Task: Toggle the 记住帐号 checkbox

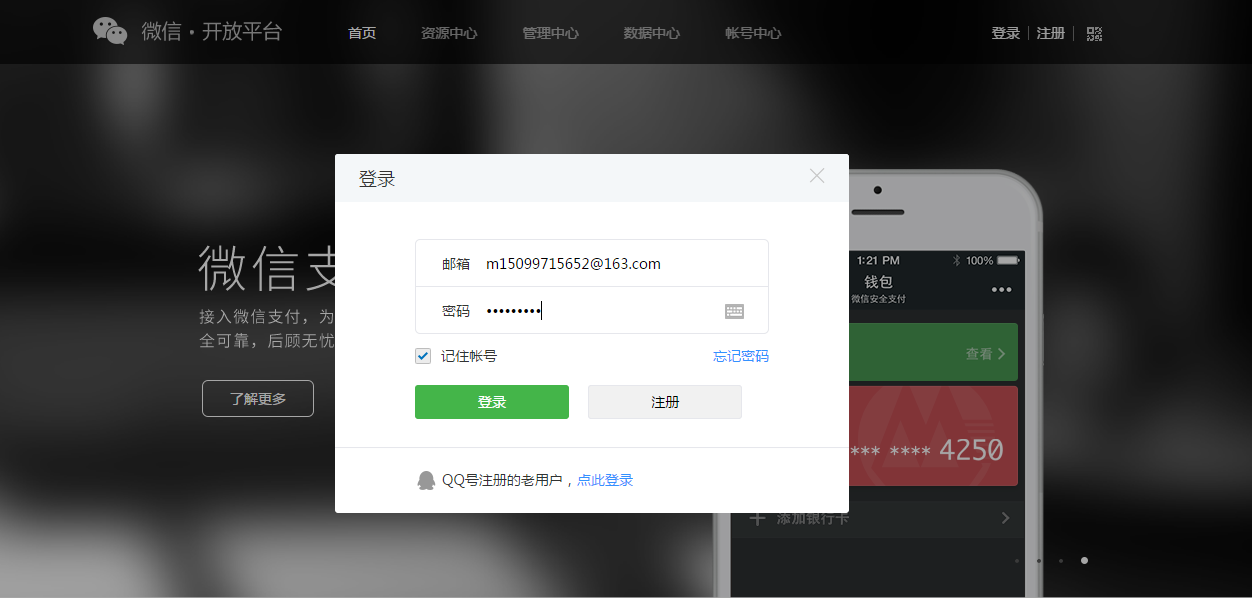Action: click(423, 356)
